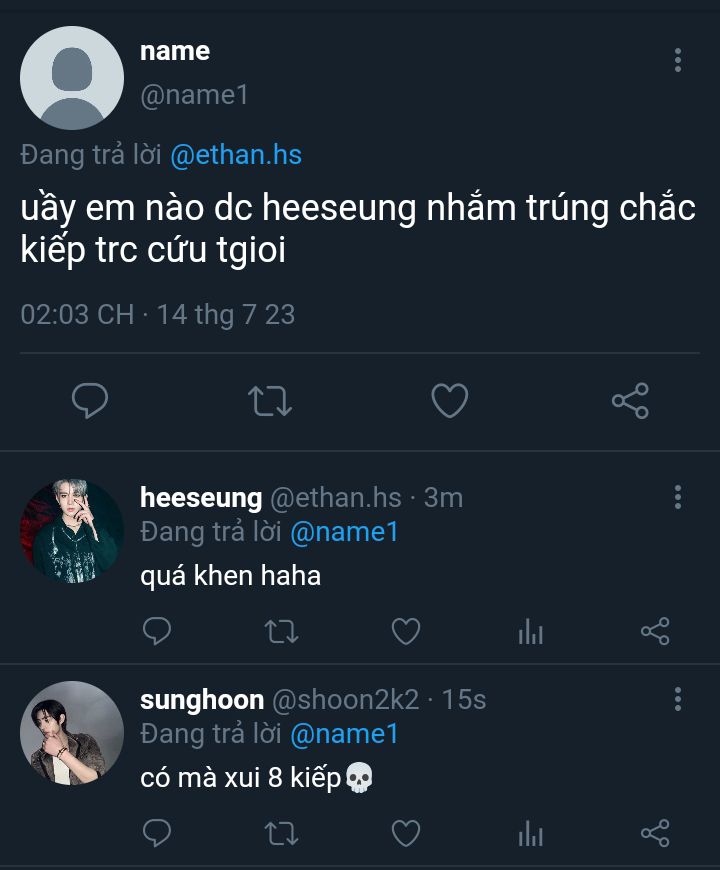Open the @name1 link in sunghoon's reply
720x870 pixels.
[x=344, y=734]
